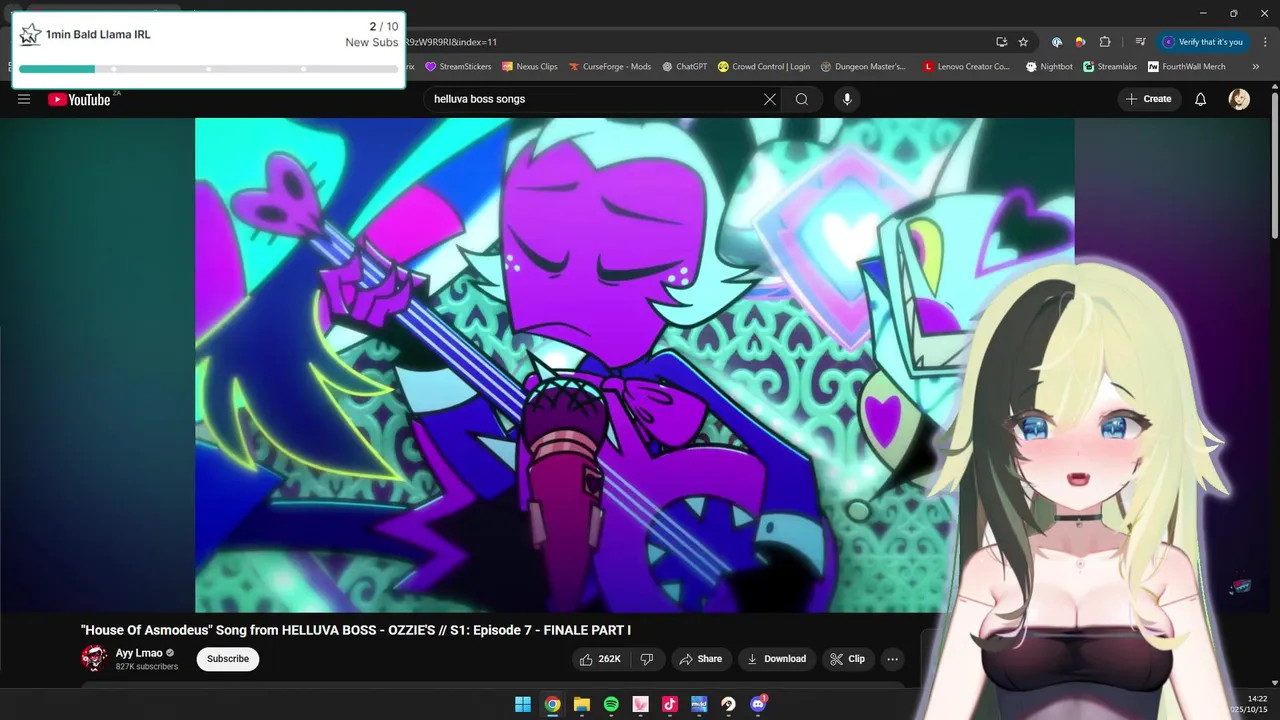Download the video
1280x720 pixels.
point(776,659)
